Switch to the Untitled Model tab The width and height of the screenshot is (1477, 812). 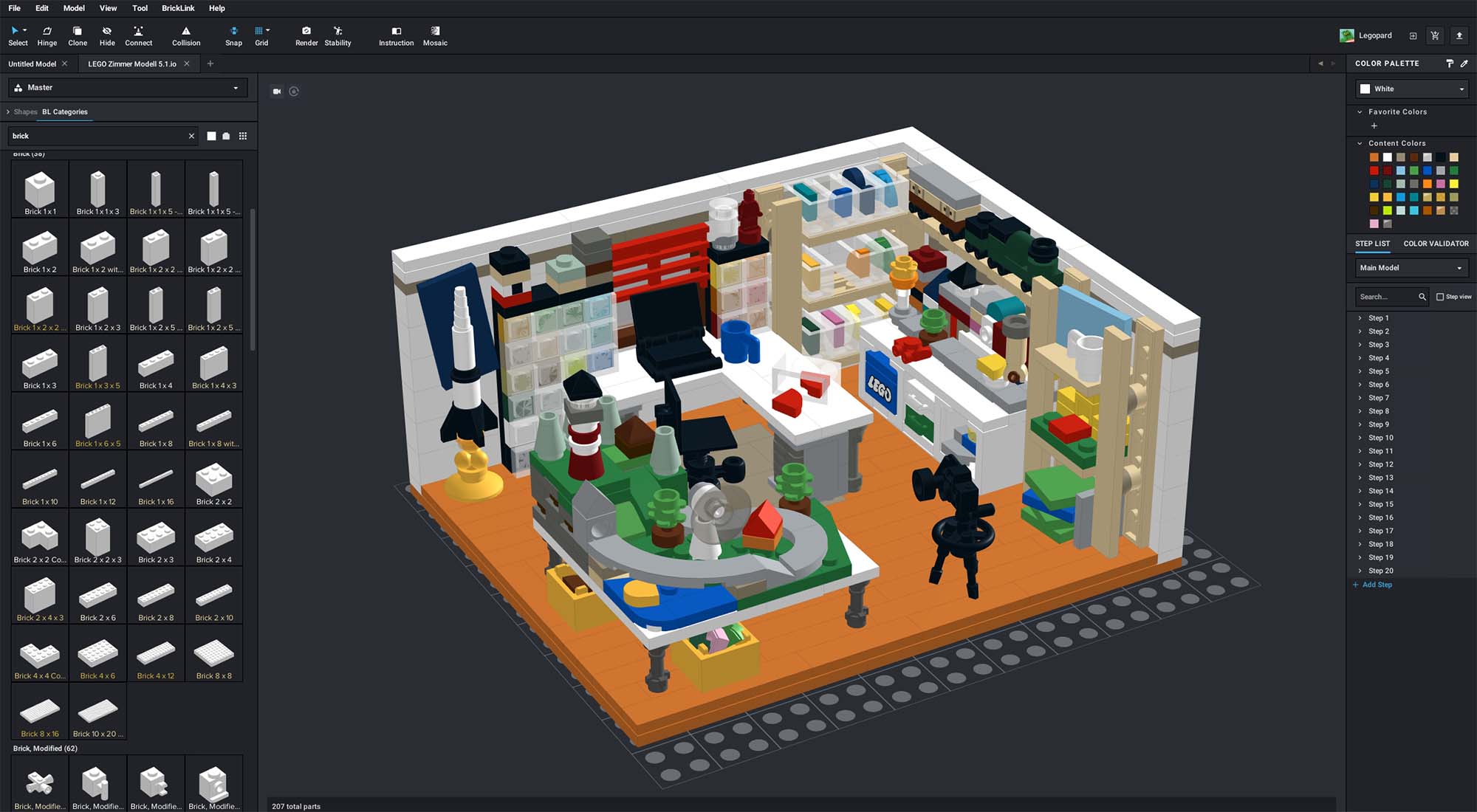click(x=32, y=64)
